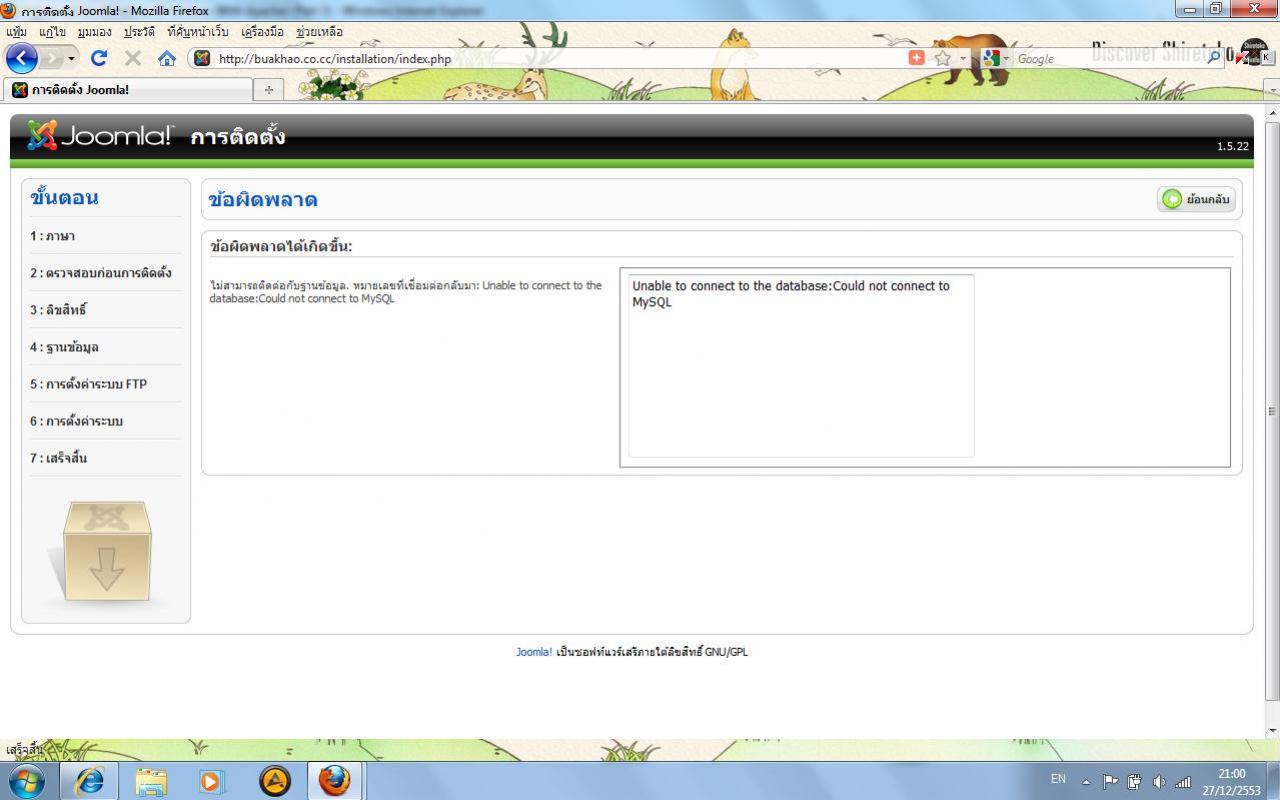Open the volume speaker tray icon
The image size is (1280, 800).
[1159, 782]
